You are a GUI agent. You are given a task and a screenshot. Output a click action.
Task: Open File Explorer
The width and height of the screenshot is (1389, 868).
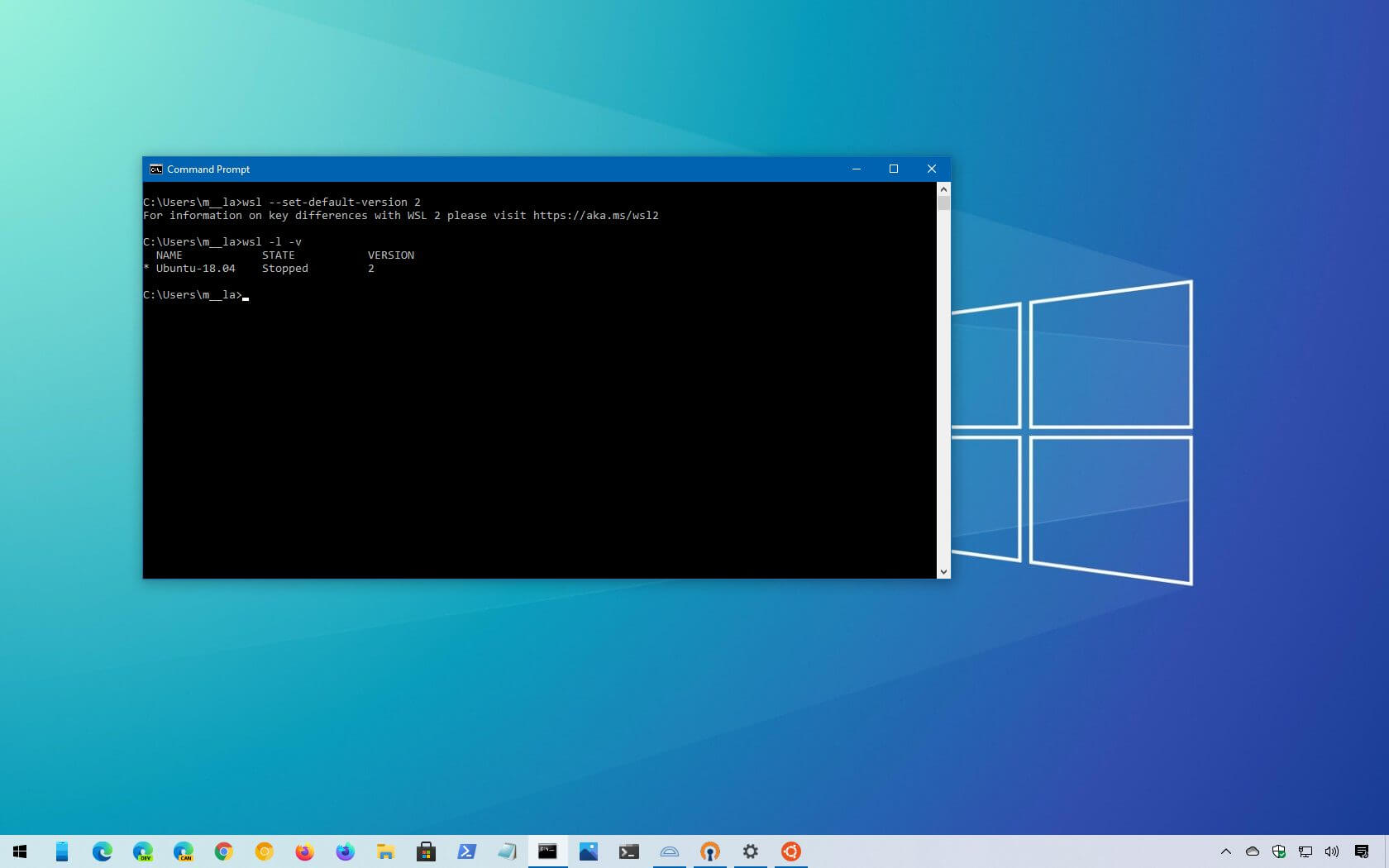point(385,851)
